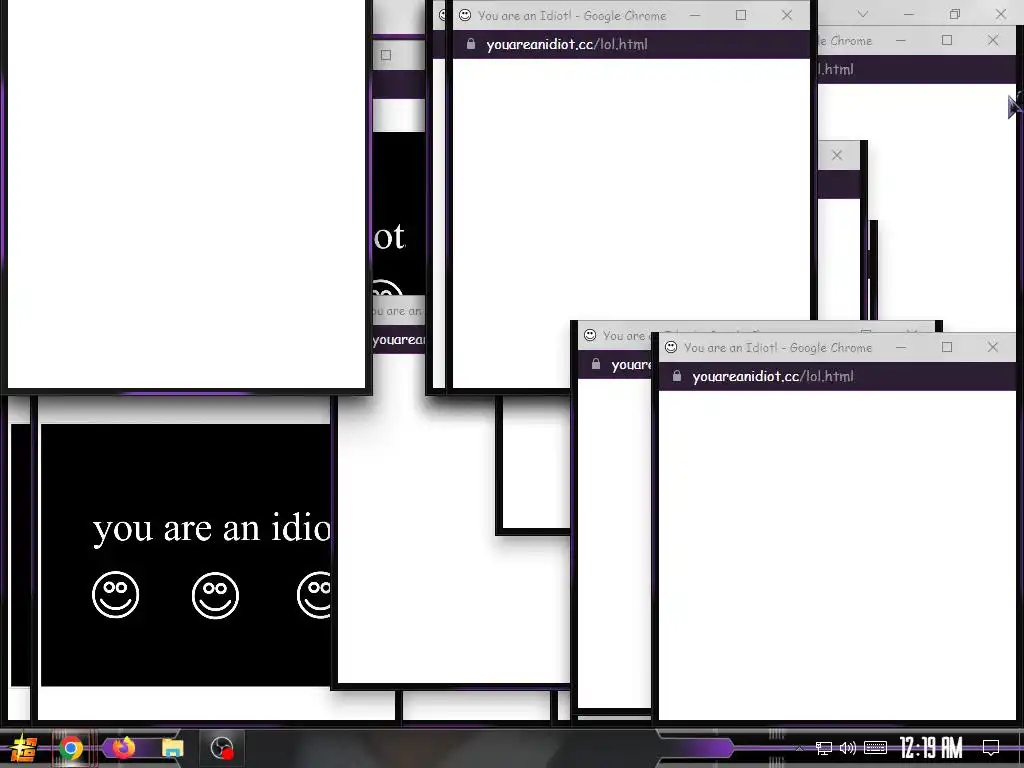Show hidden system tray icons
The width and height of the screenshot is (1024, 768).
point(799,748)
